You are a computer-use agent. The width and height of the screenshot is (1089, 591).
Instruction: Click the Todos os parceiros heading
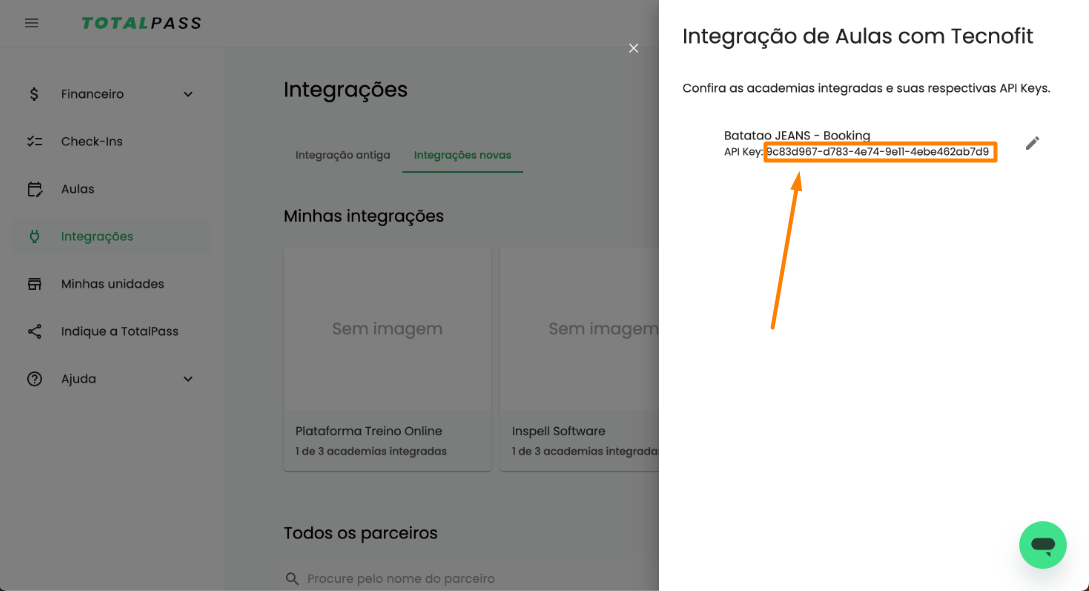coord(360,533)
